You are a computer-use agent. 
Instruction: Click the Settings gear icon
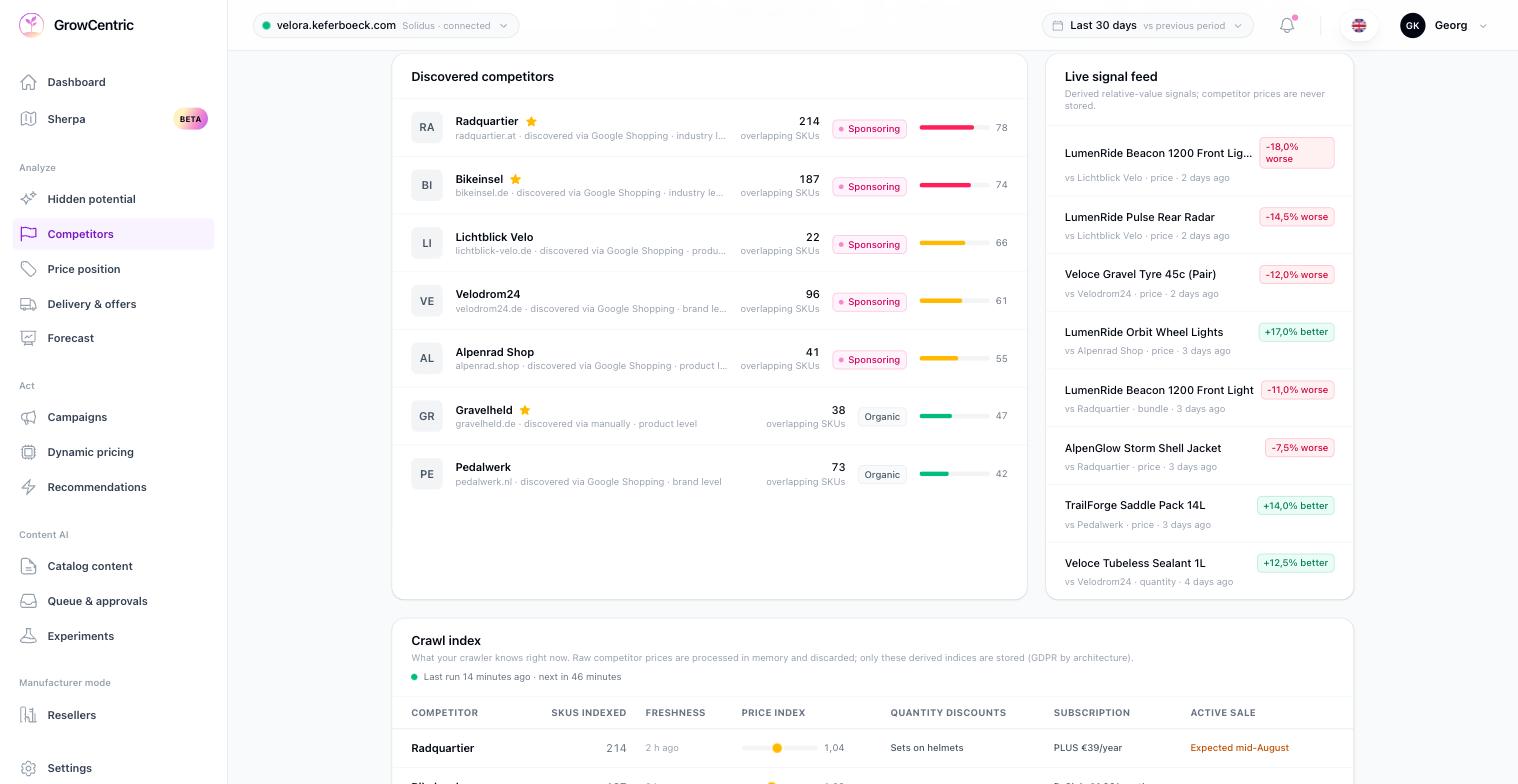(28, 768)
